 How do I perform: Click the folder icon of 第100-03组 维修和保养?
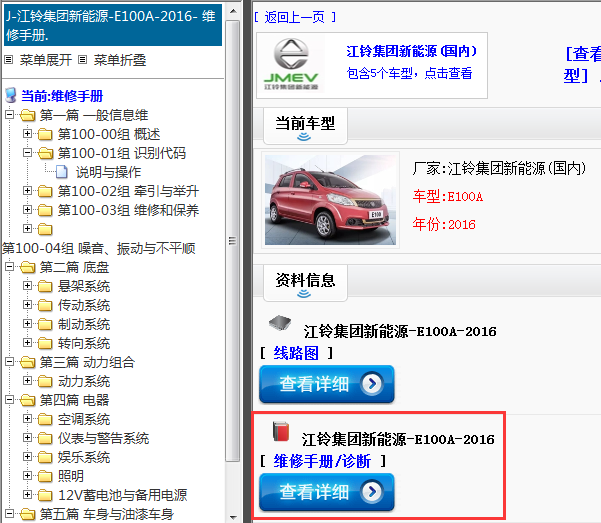45,210
